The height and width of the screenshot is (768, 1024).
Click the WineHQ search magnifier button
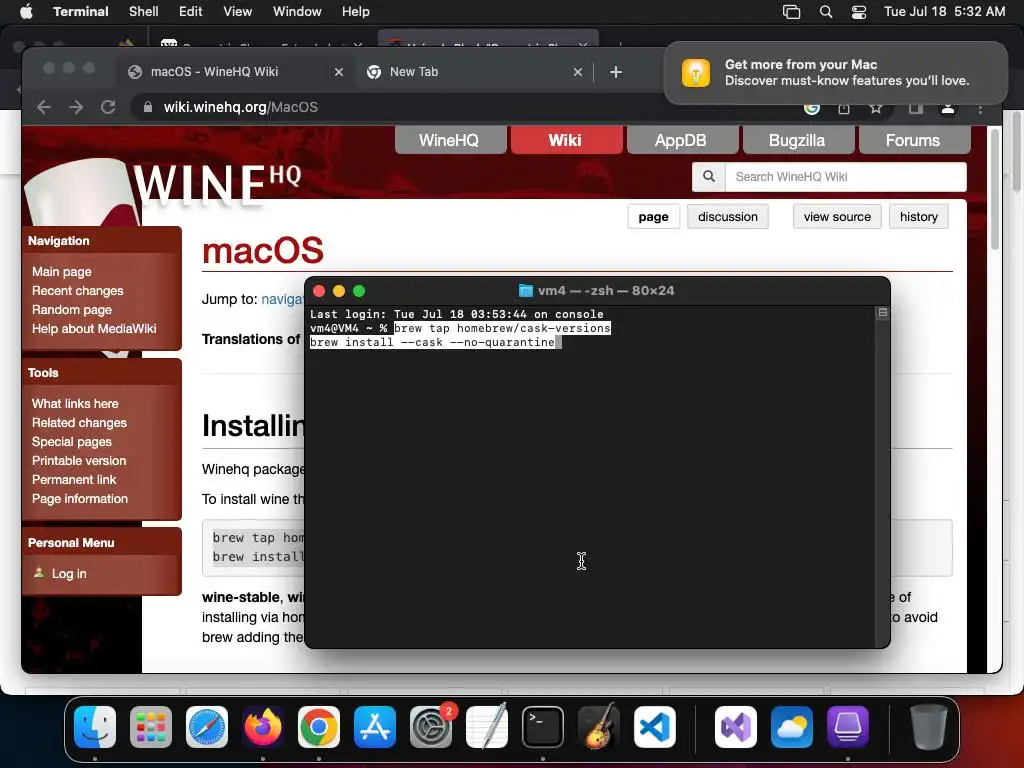[709, 176]
